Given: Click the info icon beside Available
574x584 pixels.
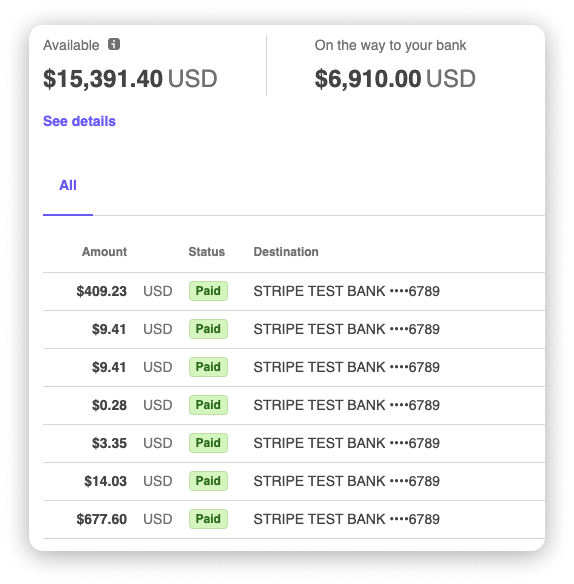Looking at the screenshot, I should 114,44.
